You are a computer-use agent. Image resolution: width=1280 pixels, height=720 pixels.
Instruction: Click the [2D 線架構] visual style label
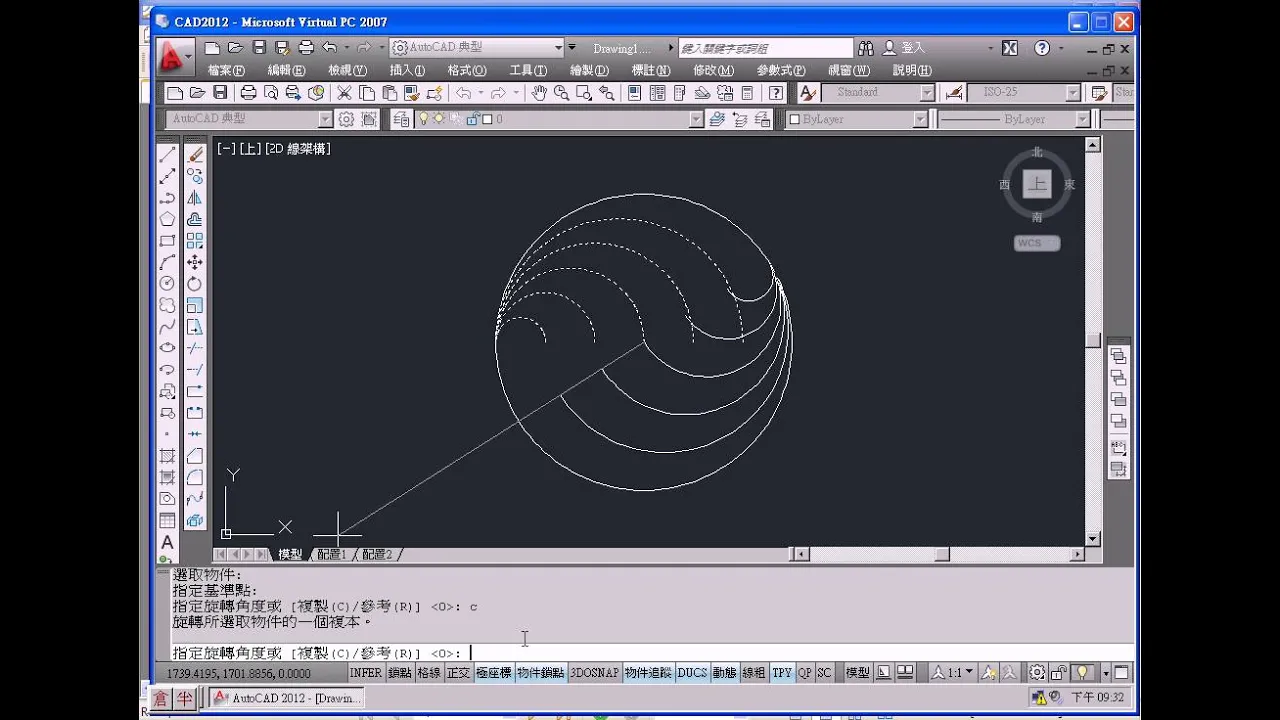297,148
